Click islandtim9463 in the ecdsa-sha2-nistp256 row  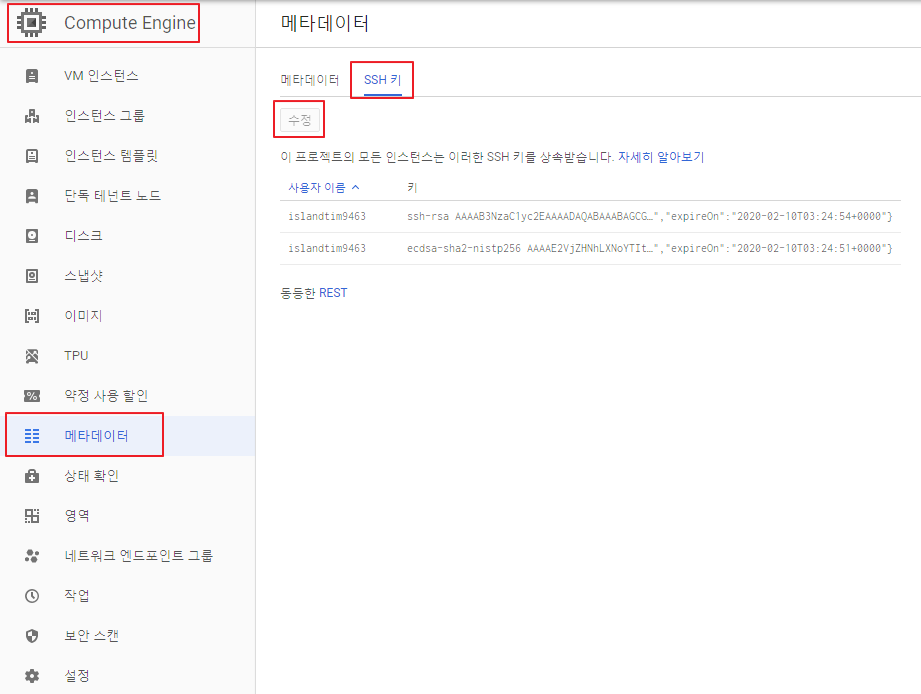point(327,248)
